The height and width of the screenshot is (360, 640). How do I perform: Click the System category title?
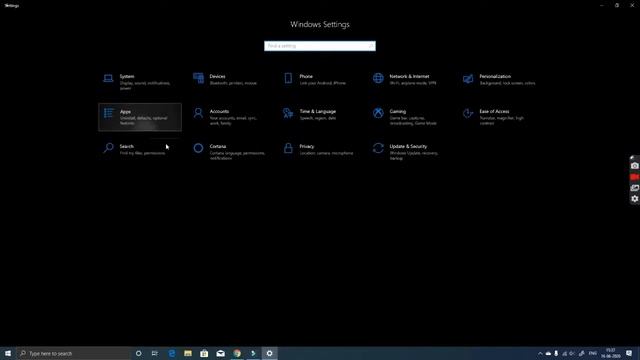[x=127, y=76]
